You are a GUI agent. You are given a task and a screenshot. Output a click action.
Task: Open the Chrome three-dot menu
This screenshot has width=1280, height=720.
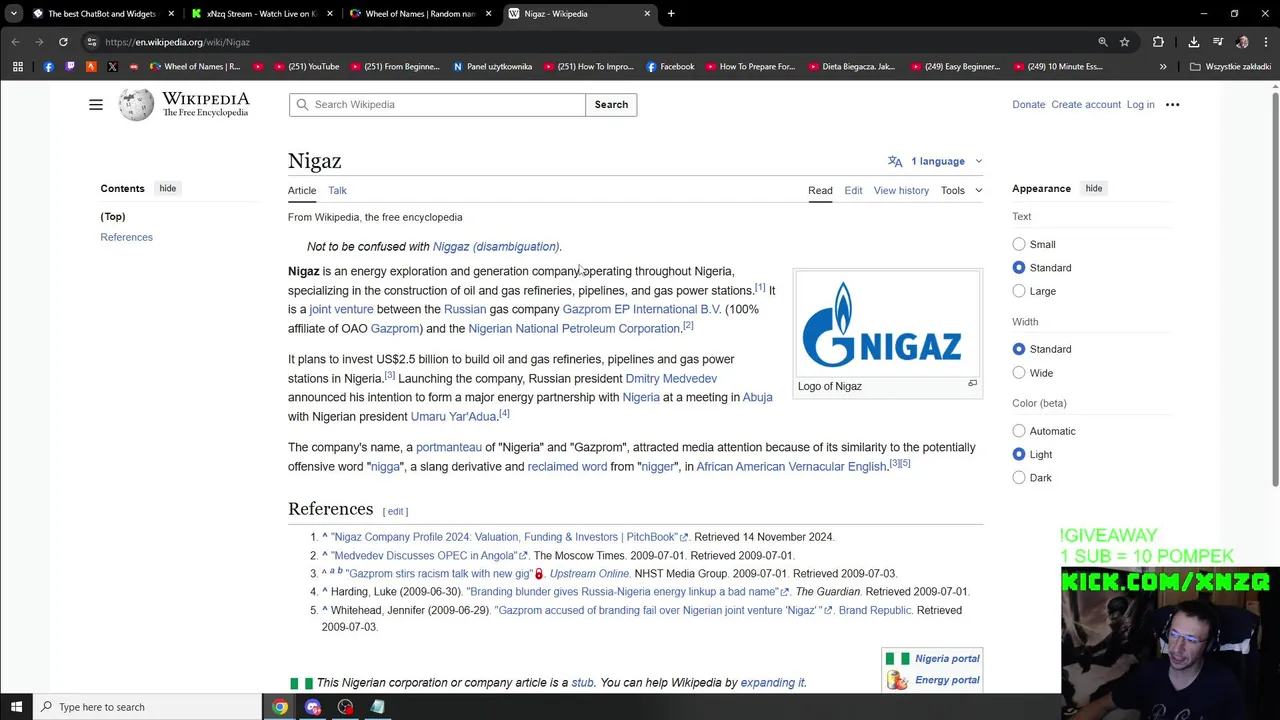(1266, 42)
